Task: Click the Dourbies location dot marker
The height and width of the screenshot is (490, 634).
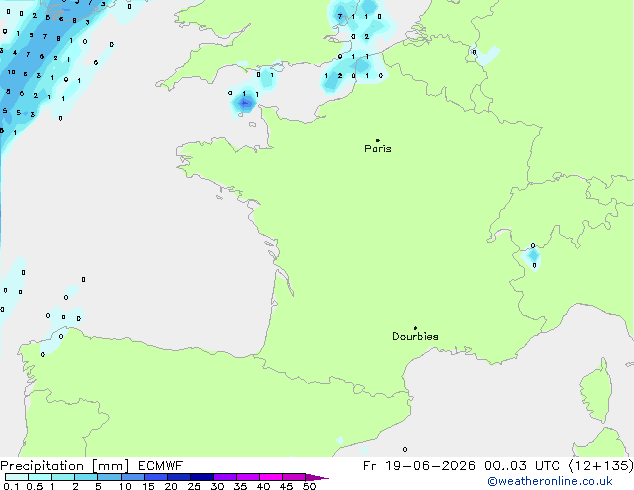Action: 415,328
